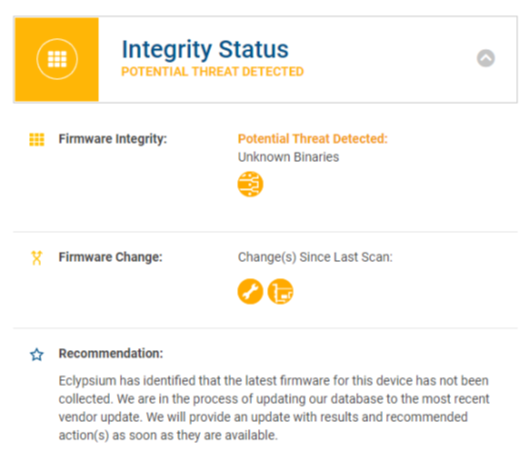Click the device component change icon
Screen dimensions: 531x472
coord(280,292)
